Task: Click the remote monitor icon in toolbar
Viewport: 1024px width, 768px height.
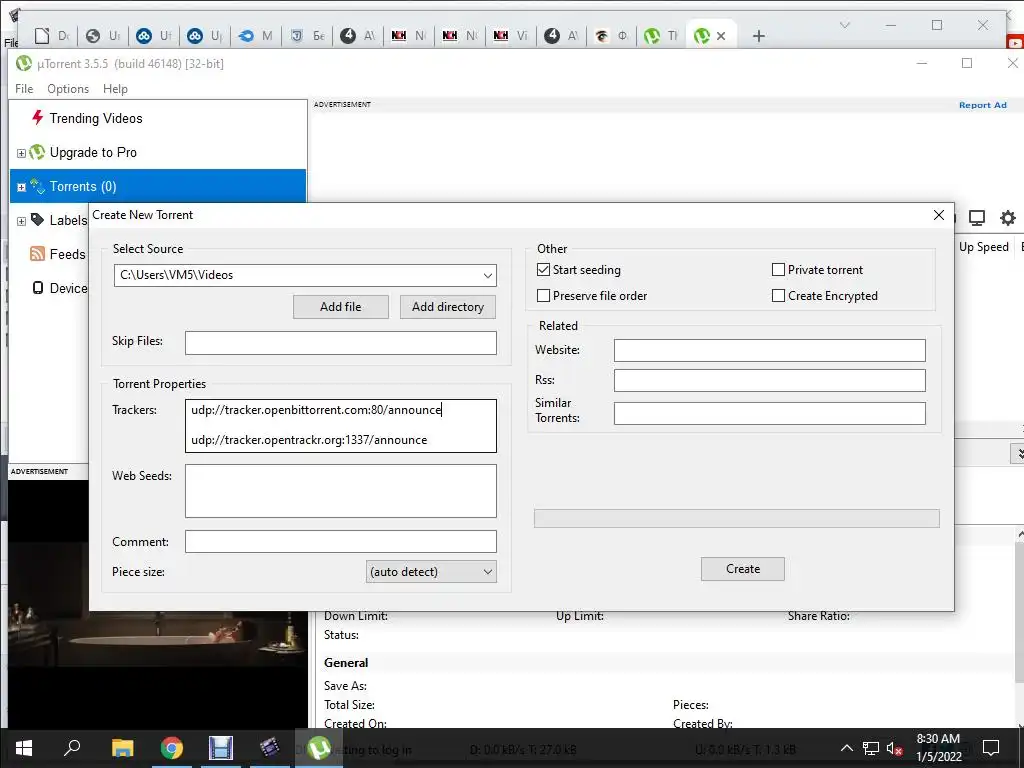Action: click(976, 217)
